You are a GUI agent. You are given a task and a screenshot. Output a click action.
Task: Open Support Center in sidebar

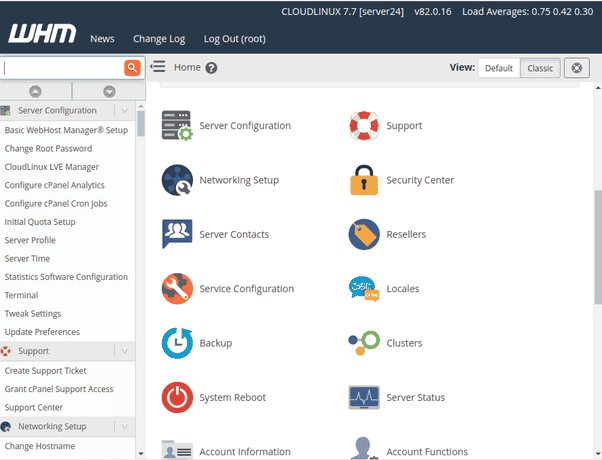pos(33,407)
